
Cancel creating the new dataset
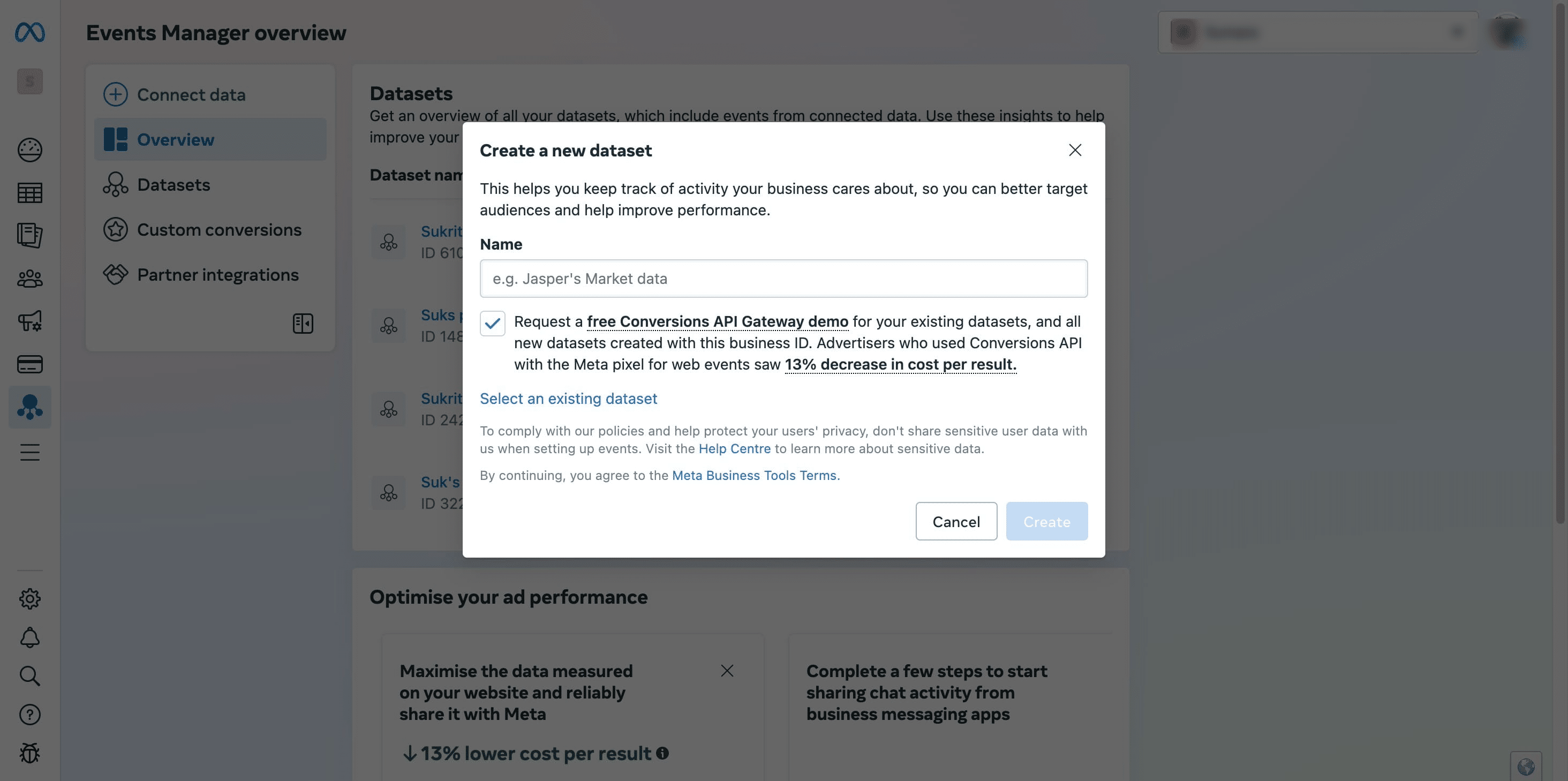click(956, 521)
